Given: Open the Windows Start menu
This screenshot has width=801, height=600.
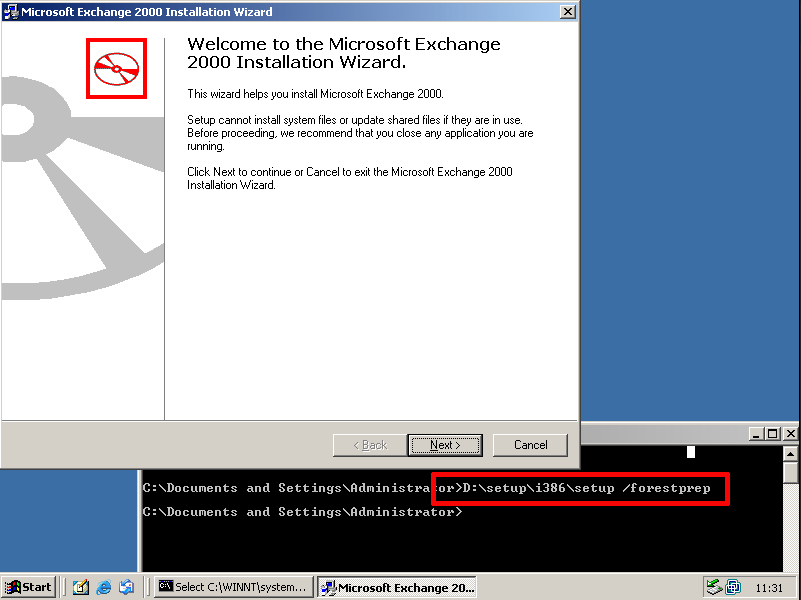Looking at the screenshot, I should (x=28, y=587).
